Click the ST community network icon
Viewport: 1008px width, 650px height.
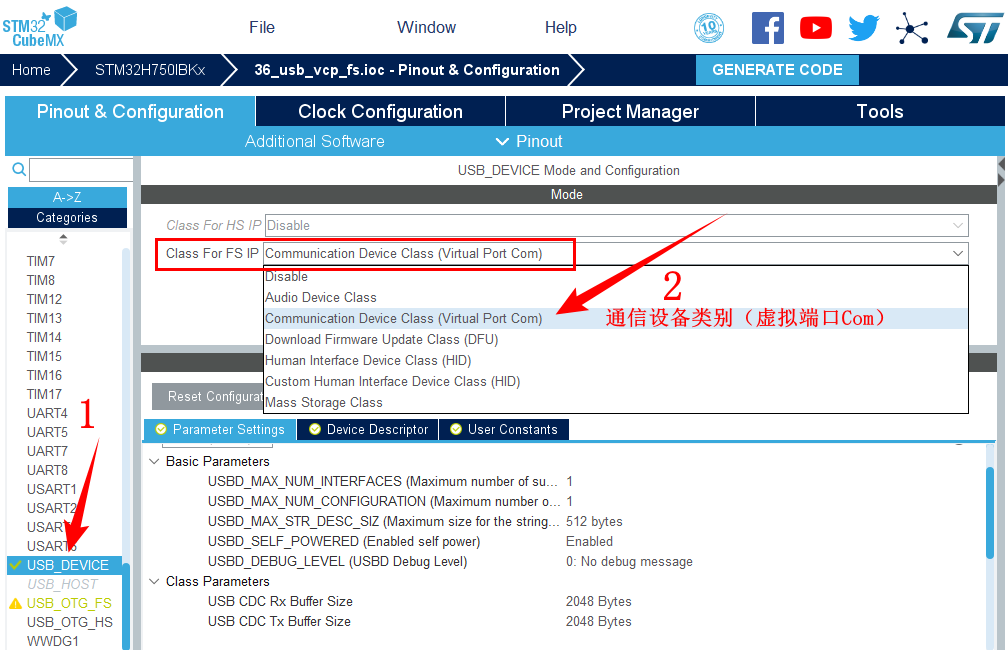pos(911,28)
